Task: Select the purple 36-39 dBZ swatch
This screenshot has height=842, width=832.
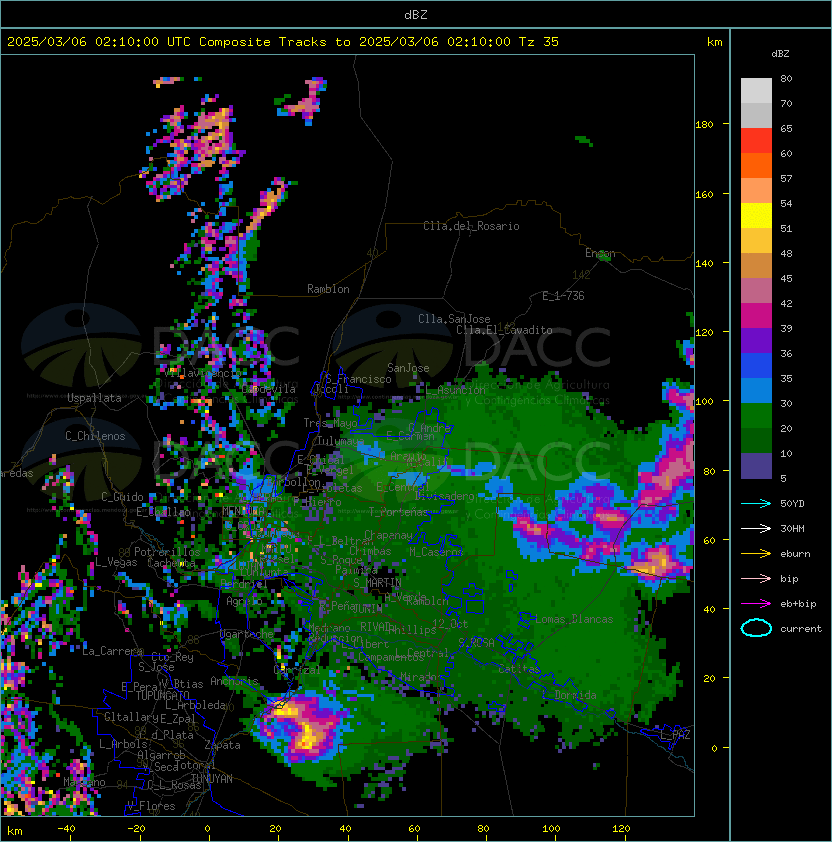Action: (x=756, y=340)
